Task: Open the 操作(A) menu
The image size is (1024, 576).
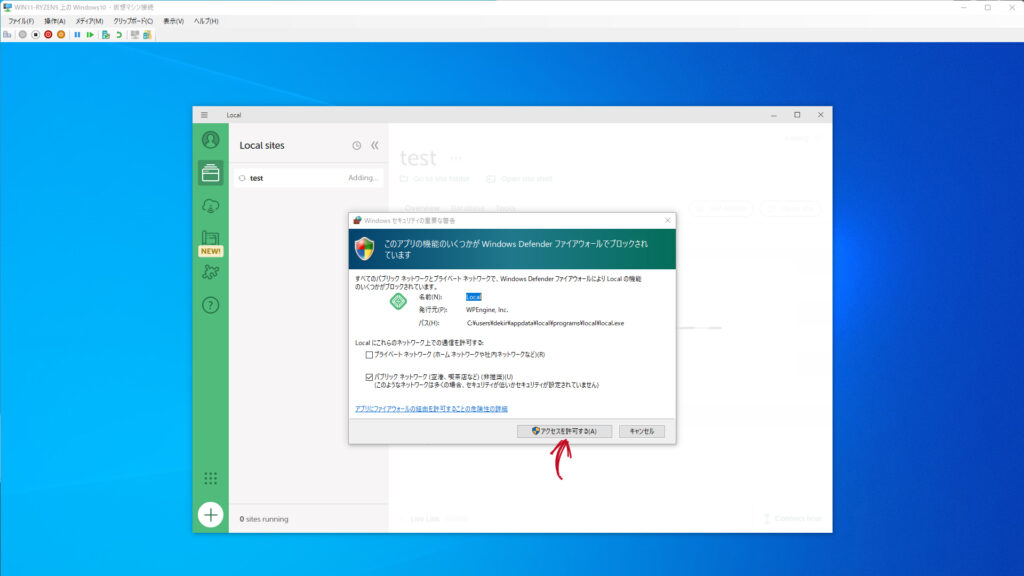Action: (55, 21)
